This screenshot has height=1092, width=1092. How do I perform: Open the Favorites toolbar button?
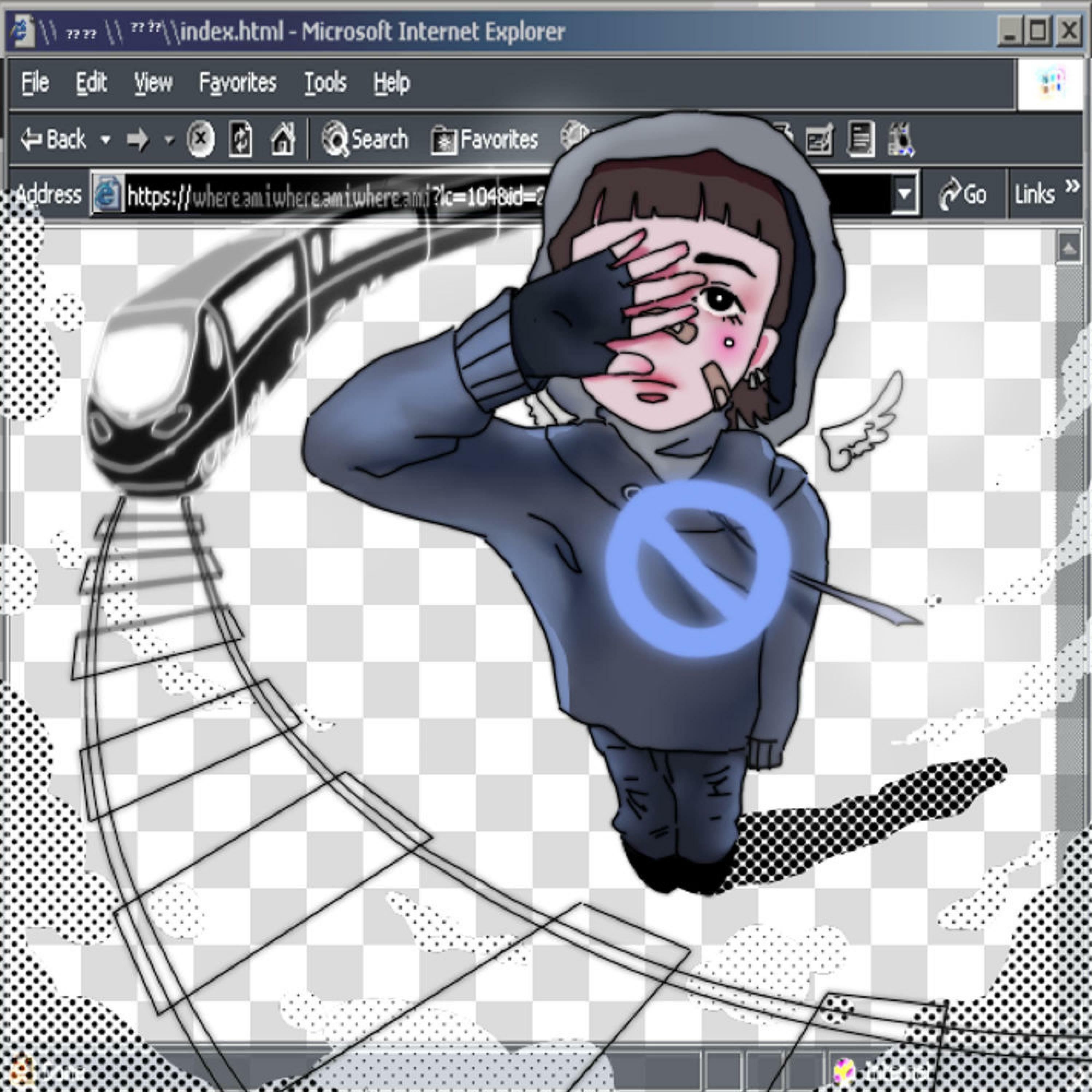pos(485,140)
